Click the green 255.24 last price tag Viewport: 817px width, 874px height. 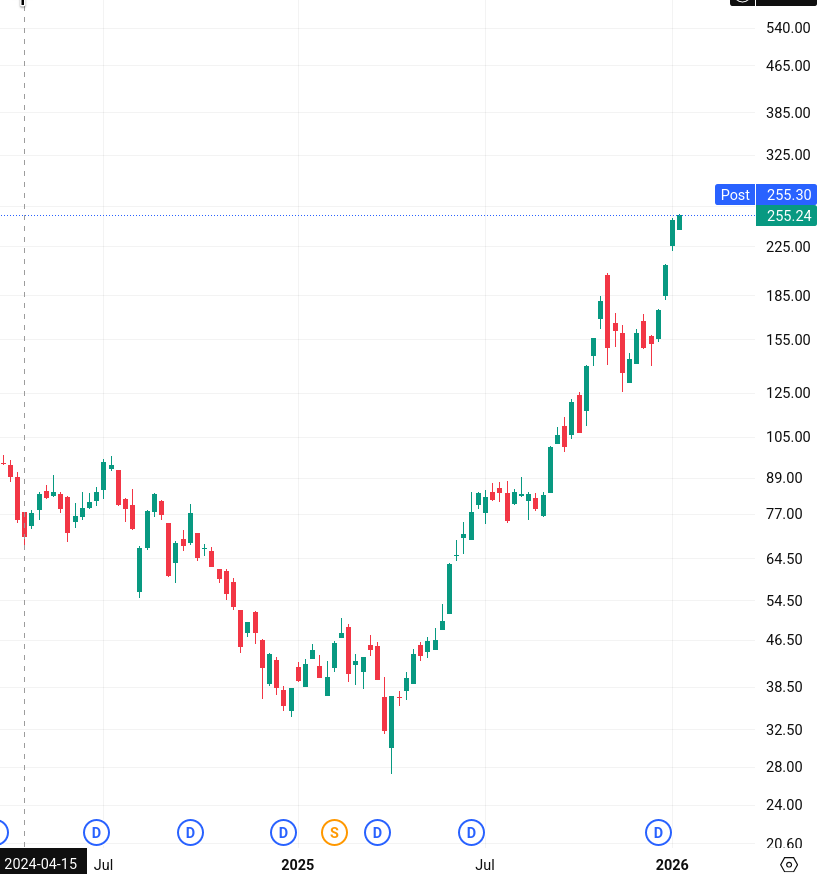788,216
